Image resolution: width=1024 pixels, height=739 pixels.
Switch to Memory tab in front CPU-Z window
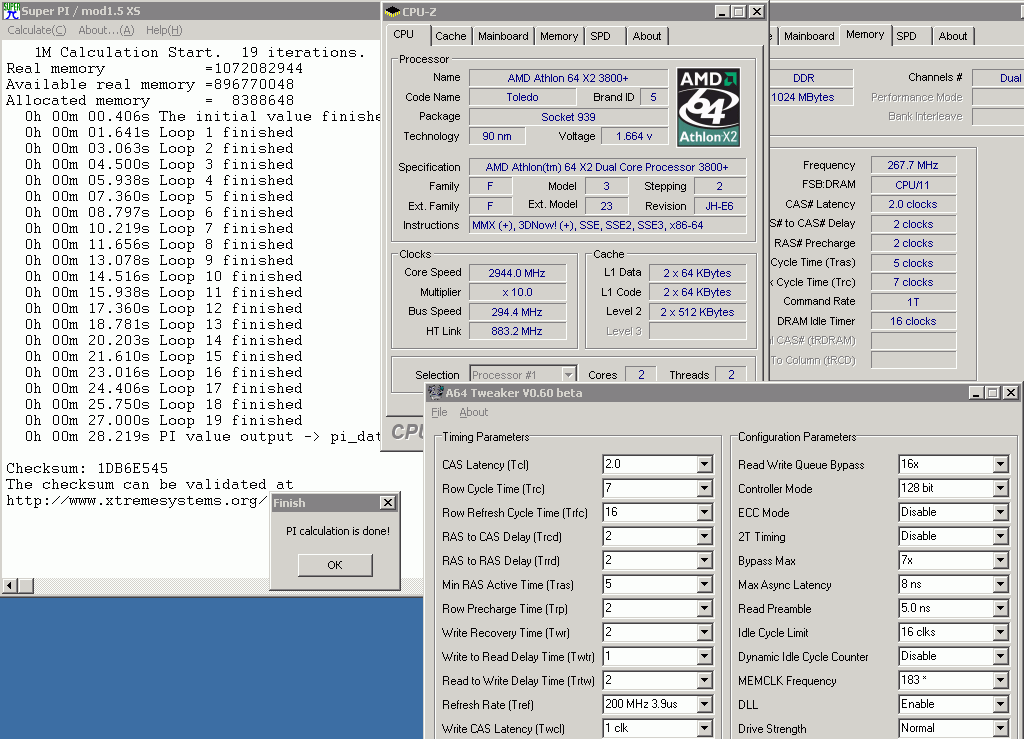pos(559,36)
